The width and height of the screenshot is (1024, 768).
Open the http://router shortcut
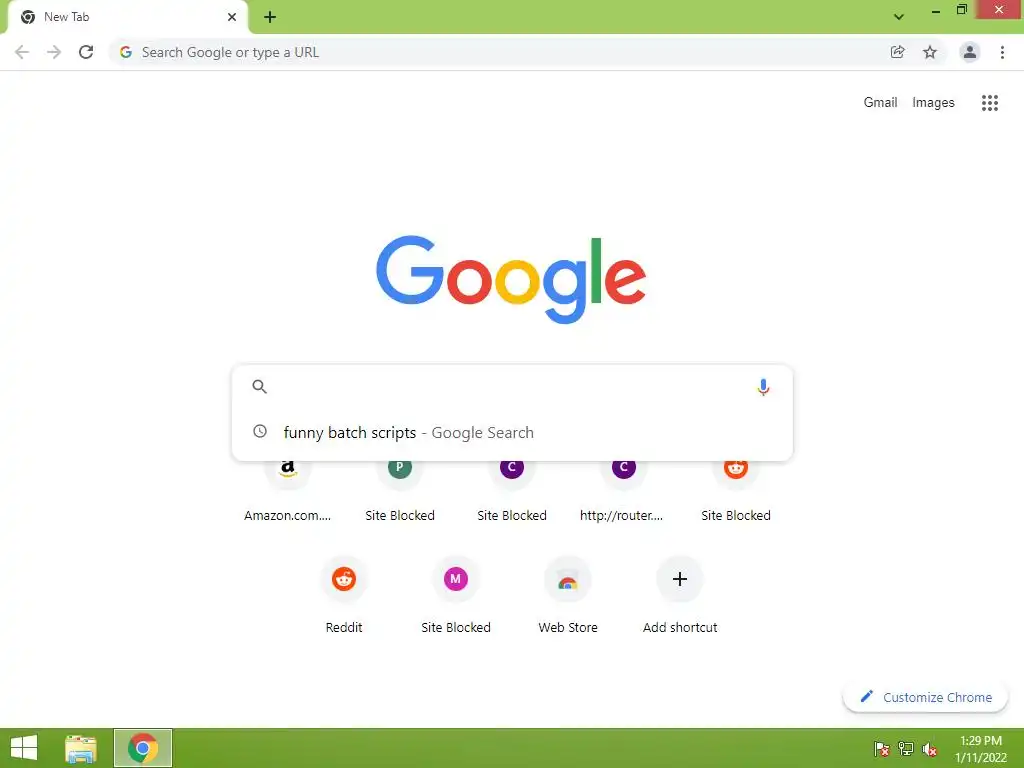coord(623,490)
